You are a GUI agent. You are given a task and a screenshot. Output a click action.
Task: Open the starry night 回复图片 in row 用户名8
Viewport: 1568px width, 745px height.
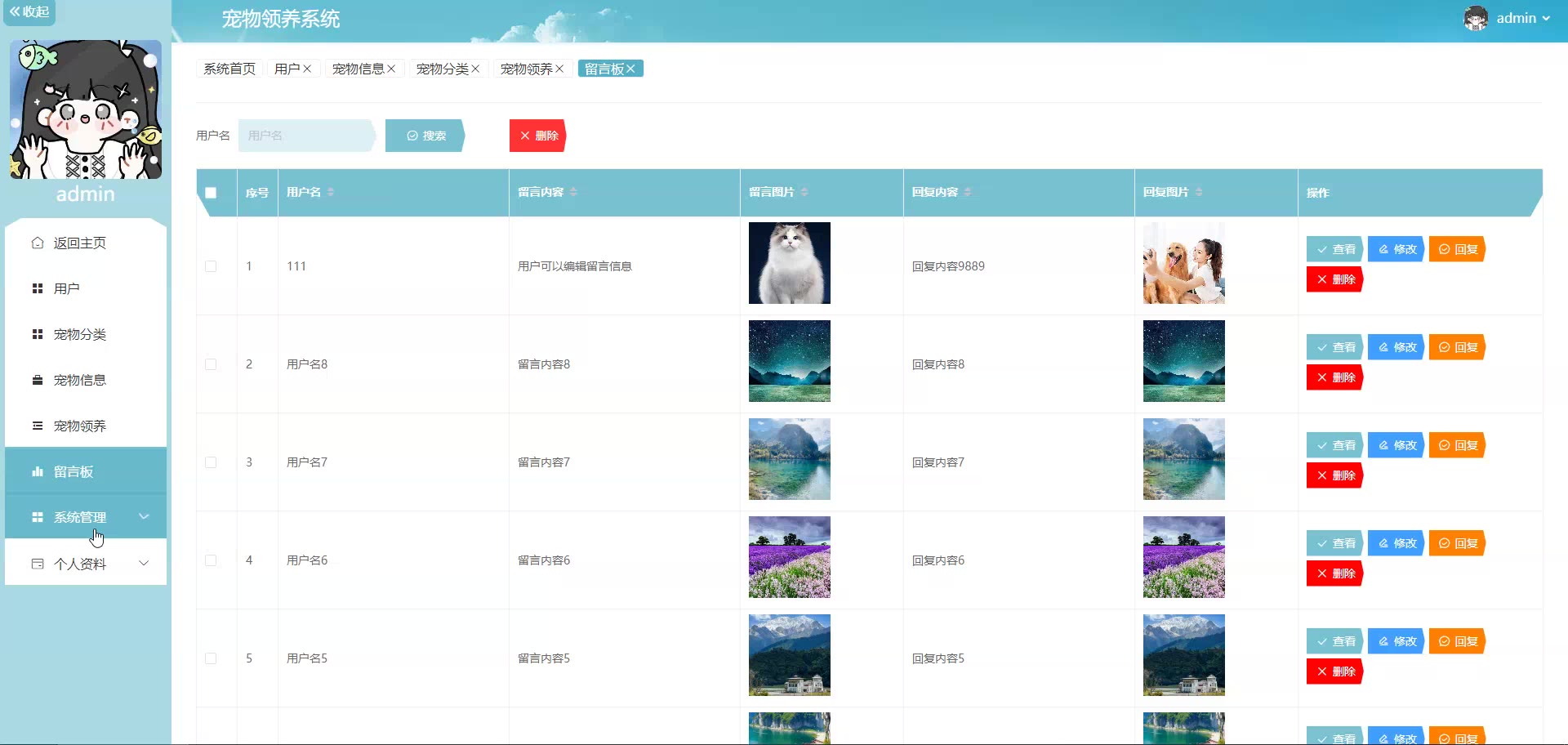1184,361
